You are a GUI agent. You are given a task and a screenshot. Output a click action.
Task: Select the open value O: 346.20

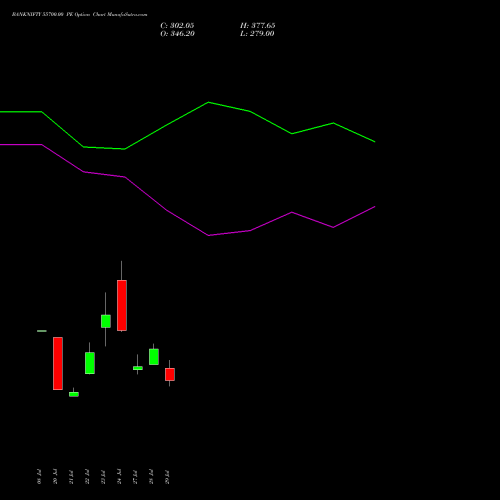coord(177,34)
